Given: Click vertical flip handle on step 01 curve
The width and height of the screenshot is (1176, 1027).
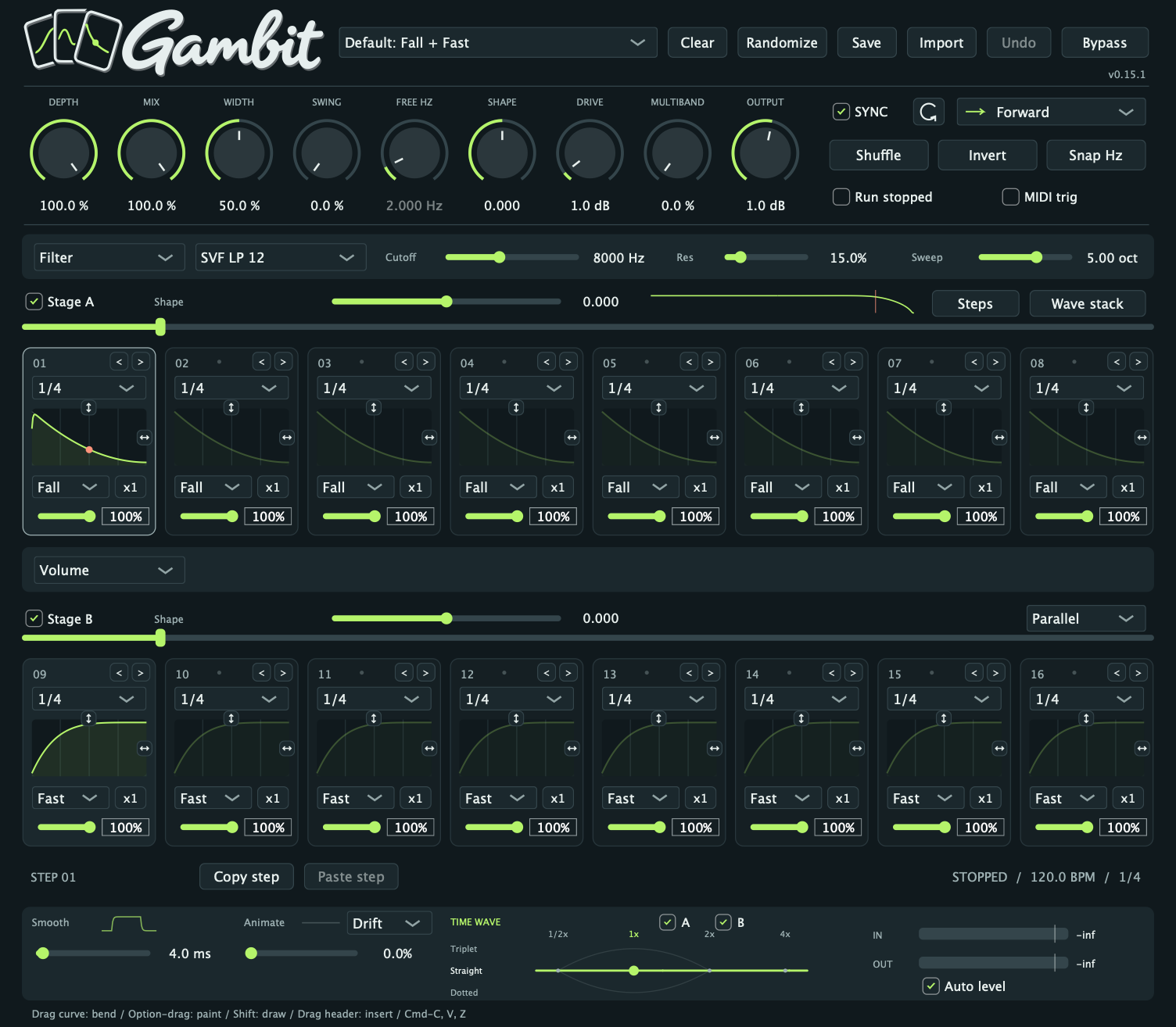Looking at the screenshot, I should point(88,407).
